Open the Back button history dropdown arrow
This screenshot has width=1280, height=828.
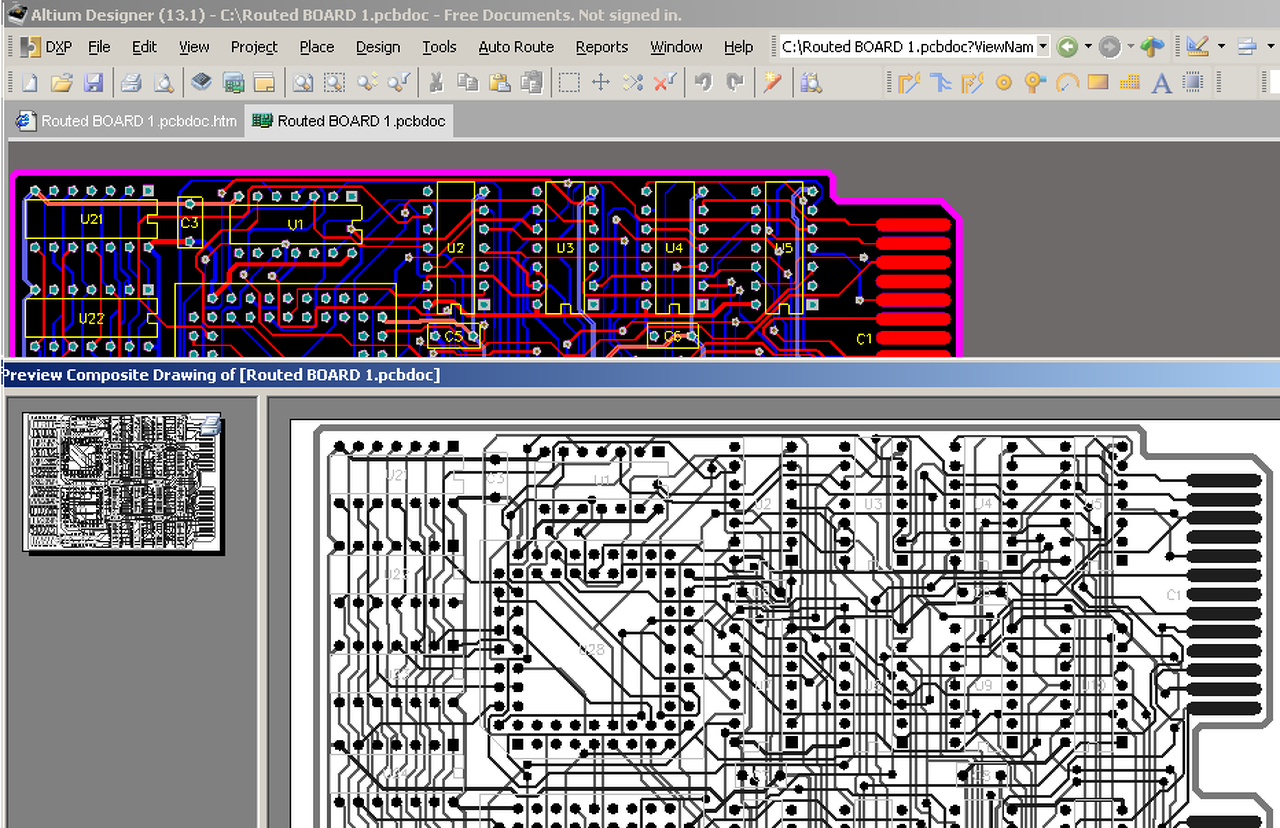[1088, 46]
